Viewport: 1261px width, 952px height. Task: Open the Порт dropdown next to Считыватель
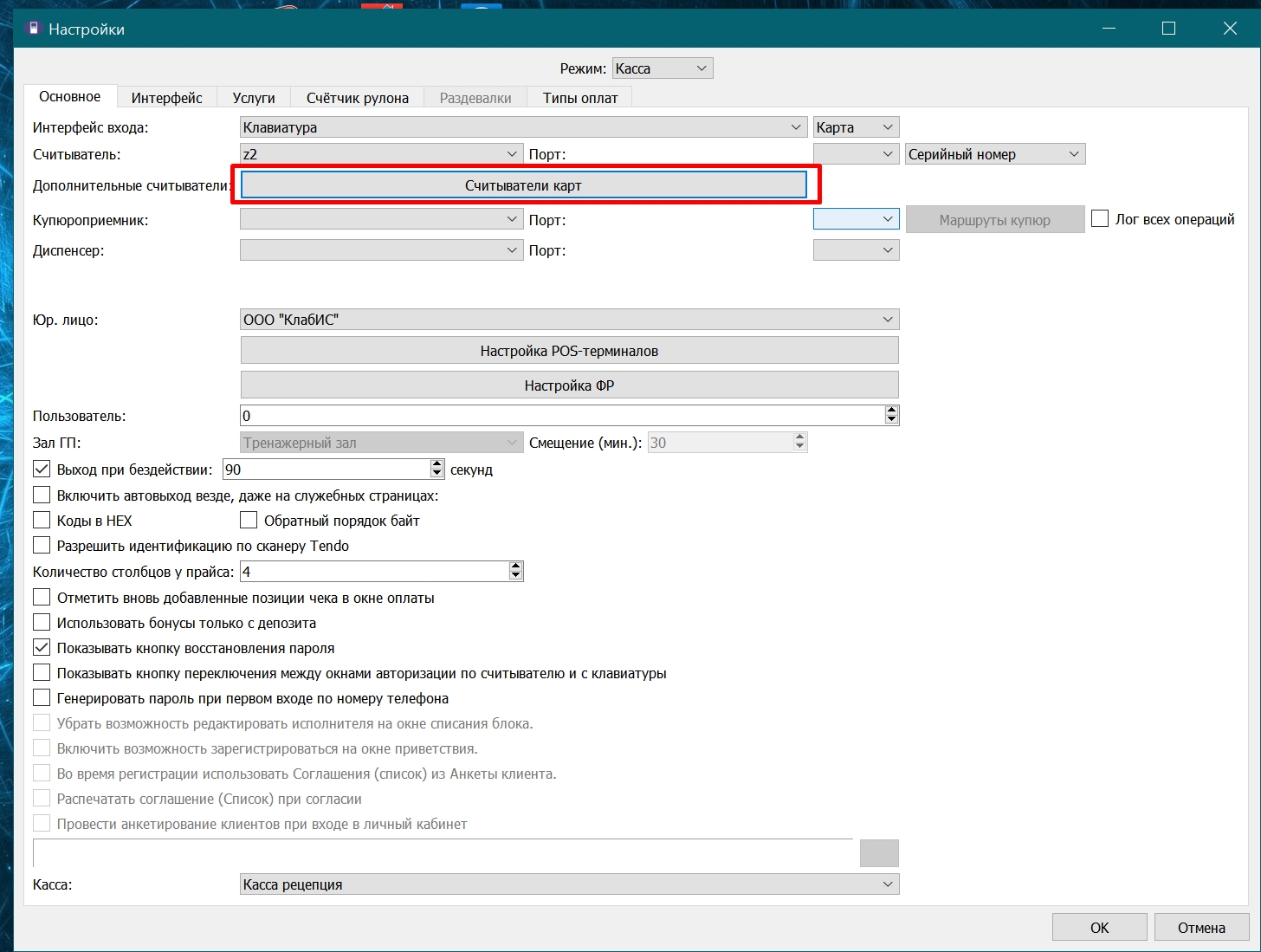click(856, 154)
